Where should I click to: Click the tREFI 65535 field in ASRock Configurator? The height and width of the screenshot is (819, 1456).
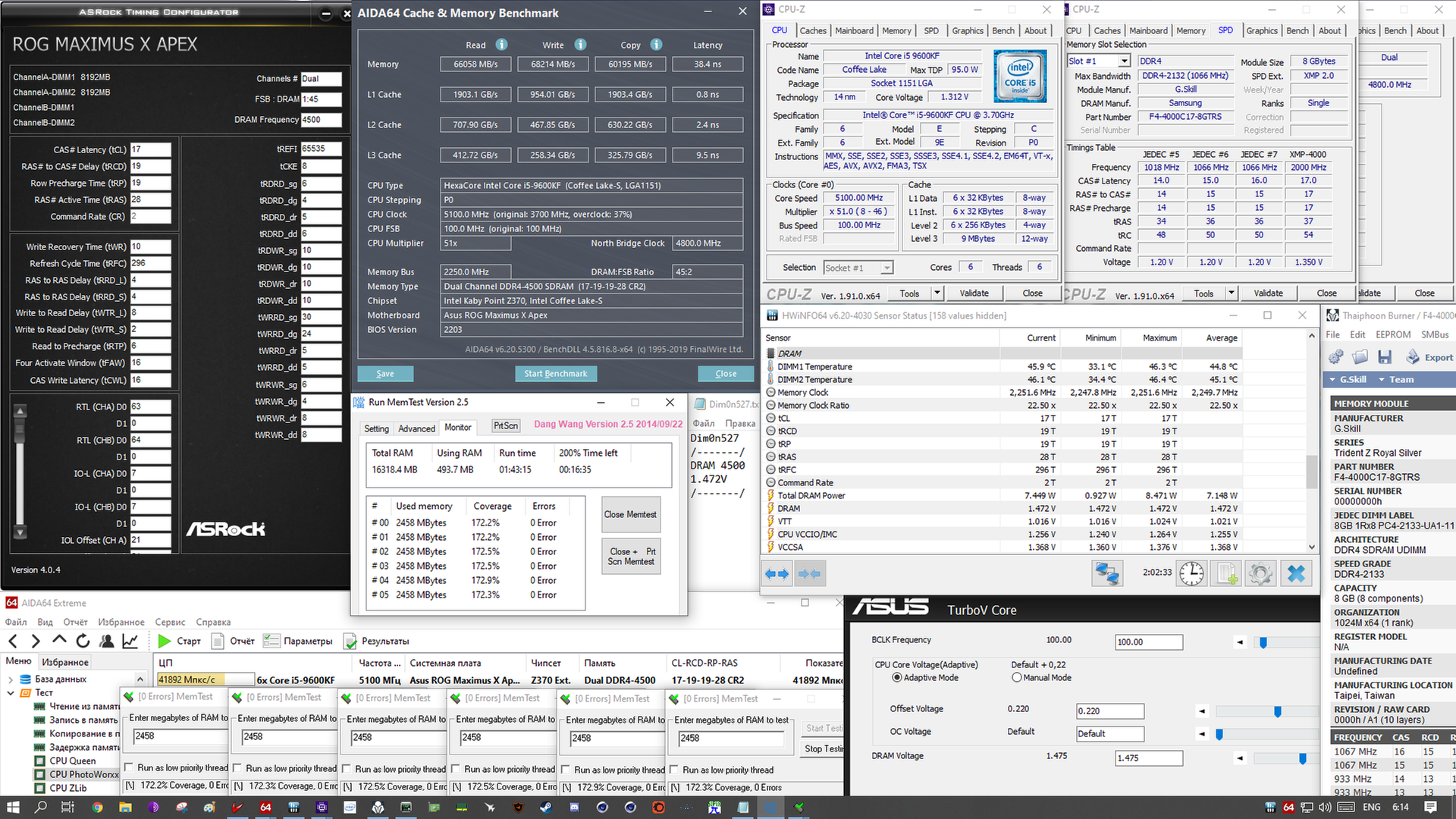coord(321,149)
